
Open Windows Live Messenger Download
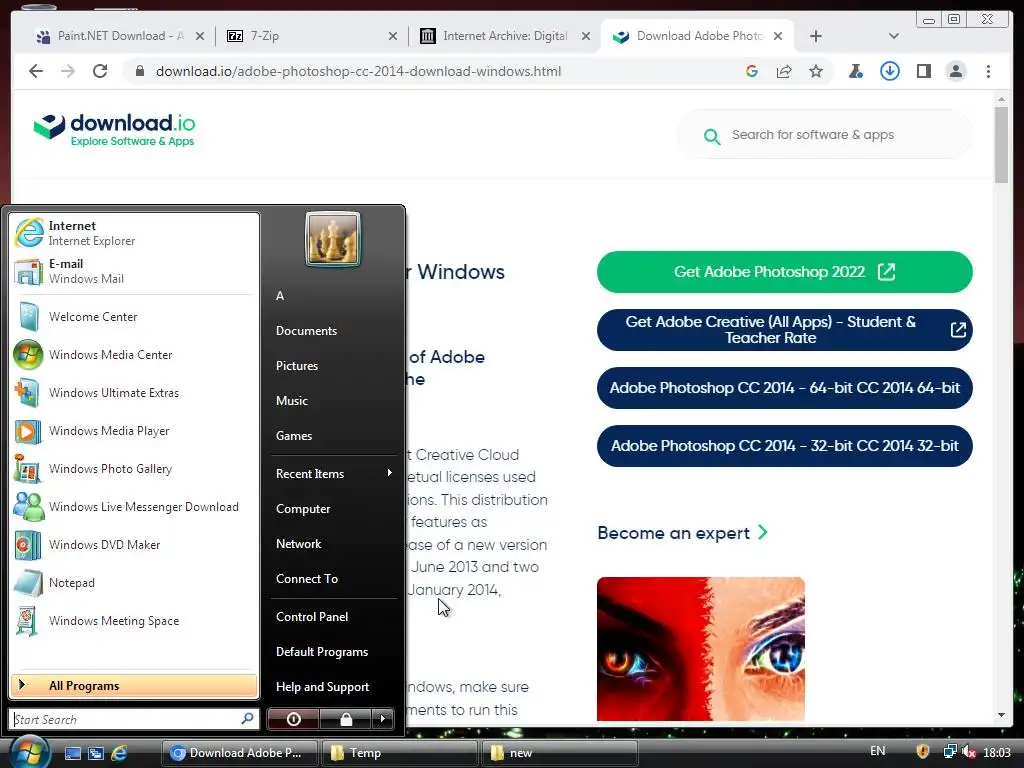tap(134, 507)
